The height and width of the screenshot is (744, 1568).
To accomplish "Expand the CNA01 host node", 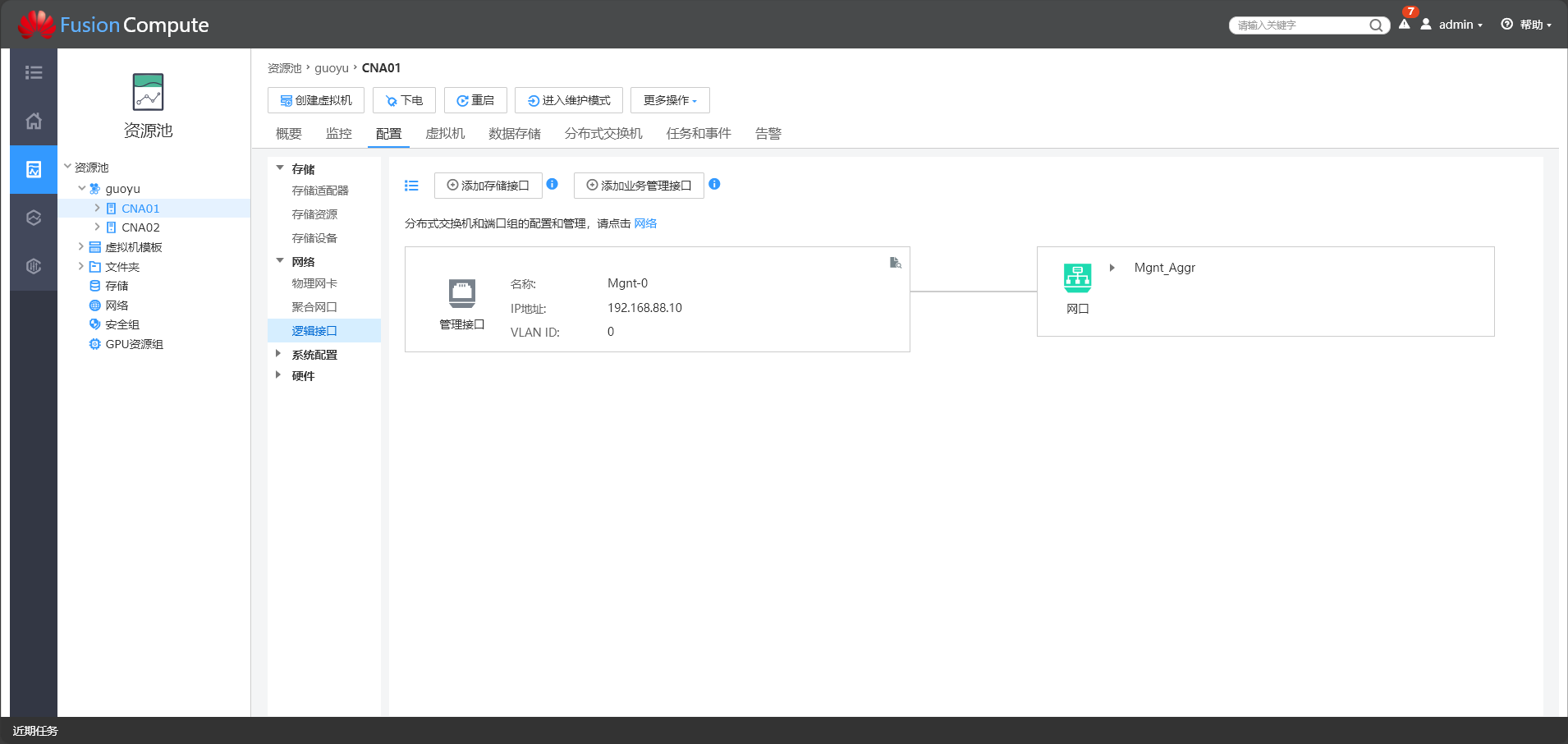I will pyautogui.click(x=97, y=208).
